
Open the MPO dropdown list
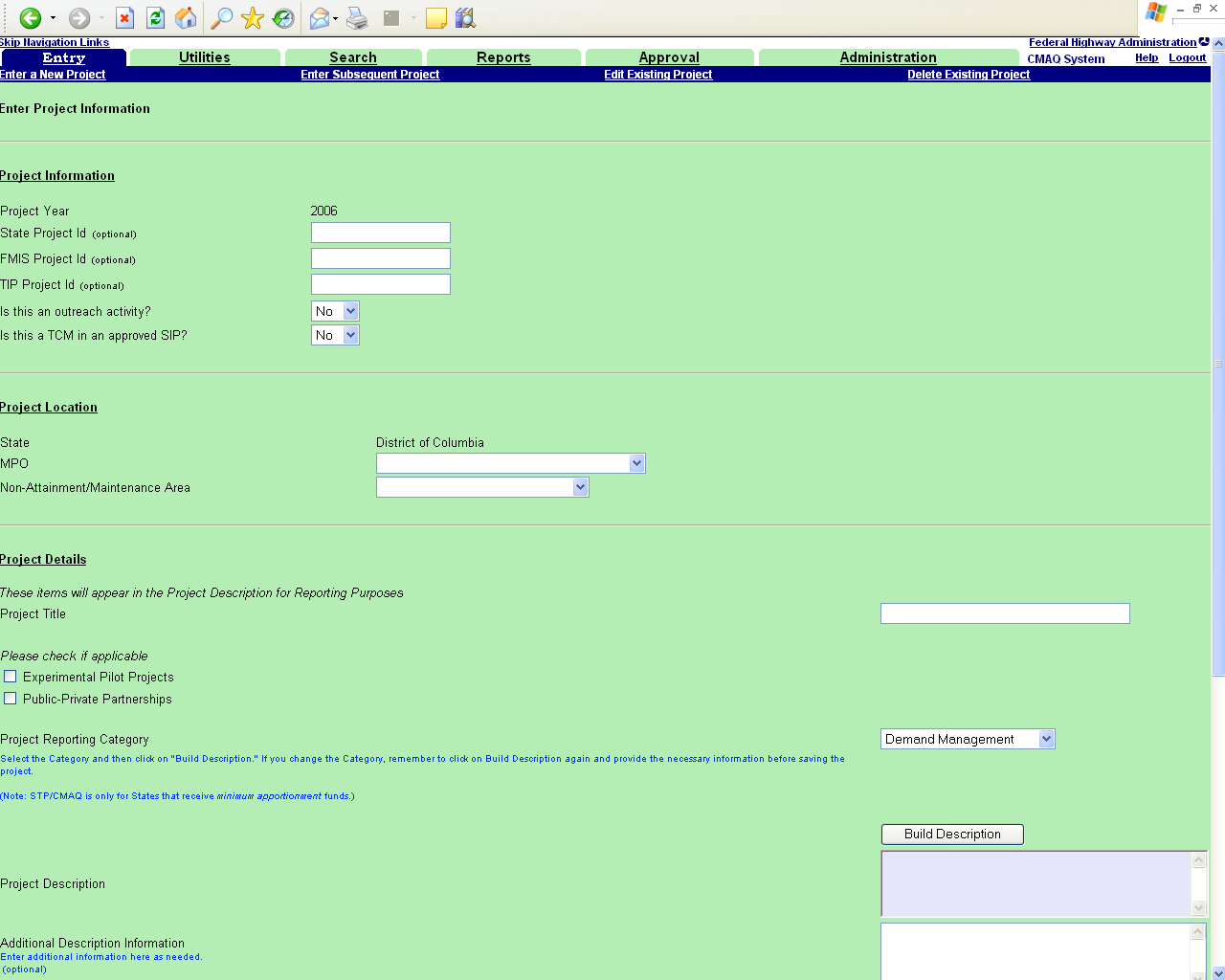[x=510, y=463]
